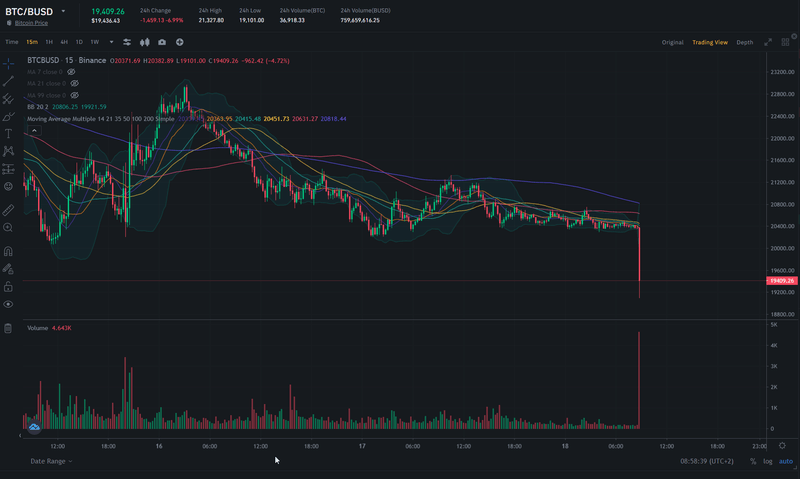The width and height of the screenshot is (800, 479).
Task: Activate the magnet snap mode
Action: tap(8, 251)
